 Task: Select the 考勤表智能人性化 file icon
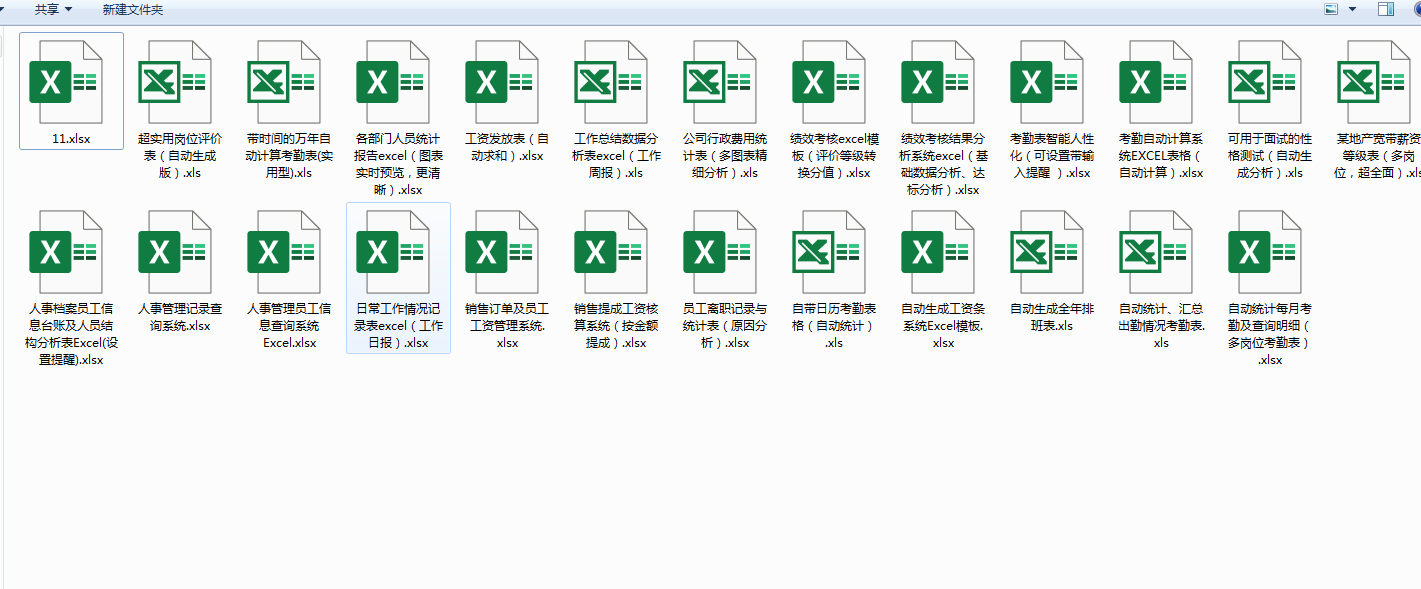(x=1046, y=82)
